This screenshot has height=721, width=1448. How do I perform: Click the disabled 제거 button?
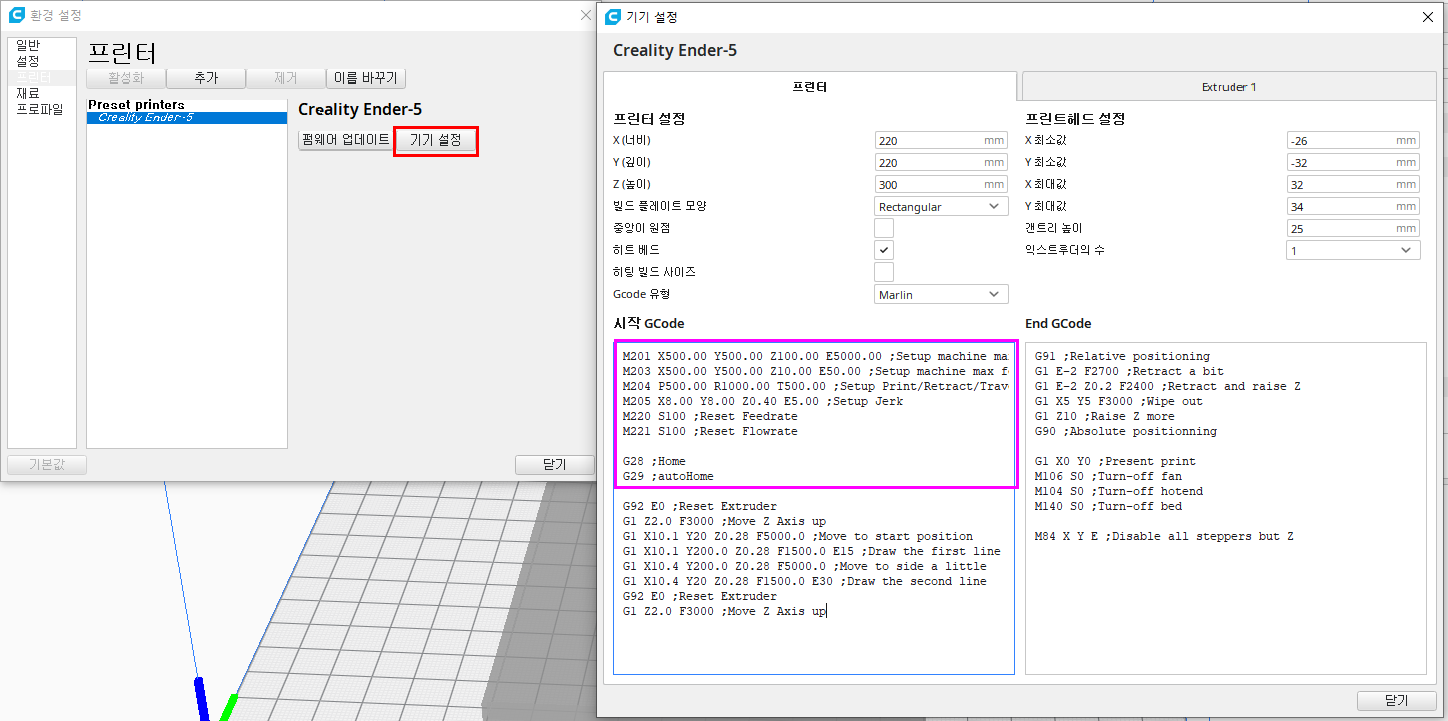286,78
